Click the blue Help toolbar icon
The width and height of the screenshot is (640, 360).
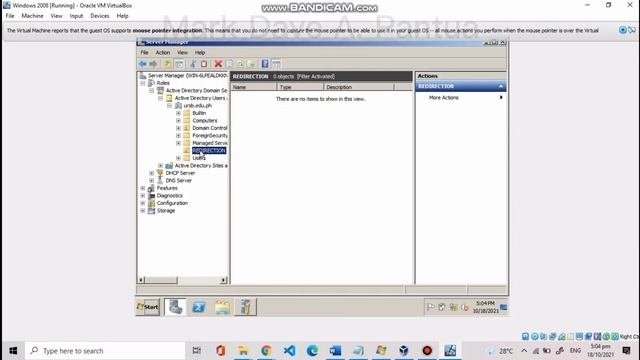265,64
